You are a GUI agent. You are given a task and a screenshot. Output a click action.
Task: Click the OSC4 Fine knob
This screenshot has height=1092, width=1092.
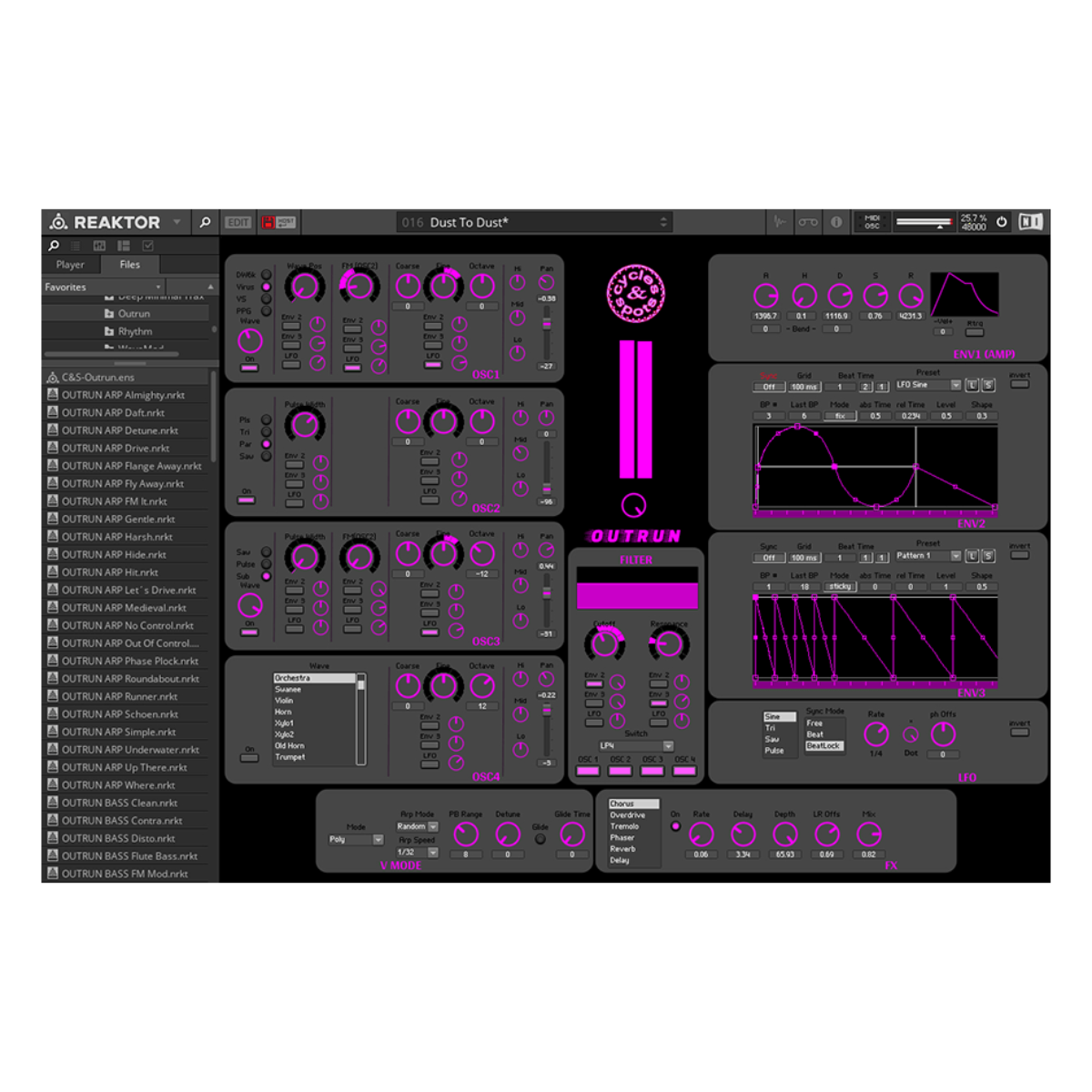pos(444,685)
